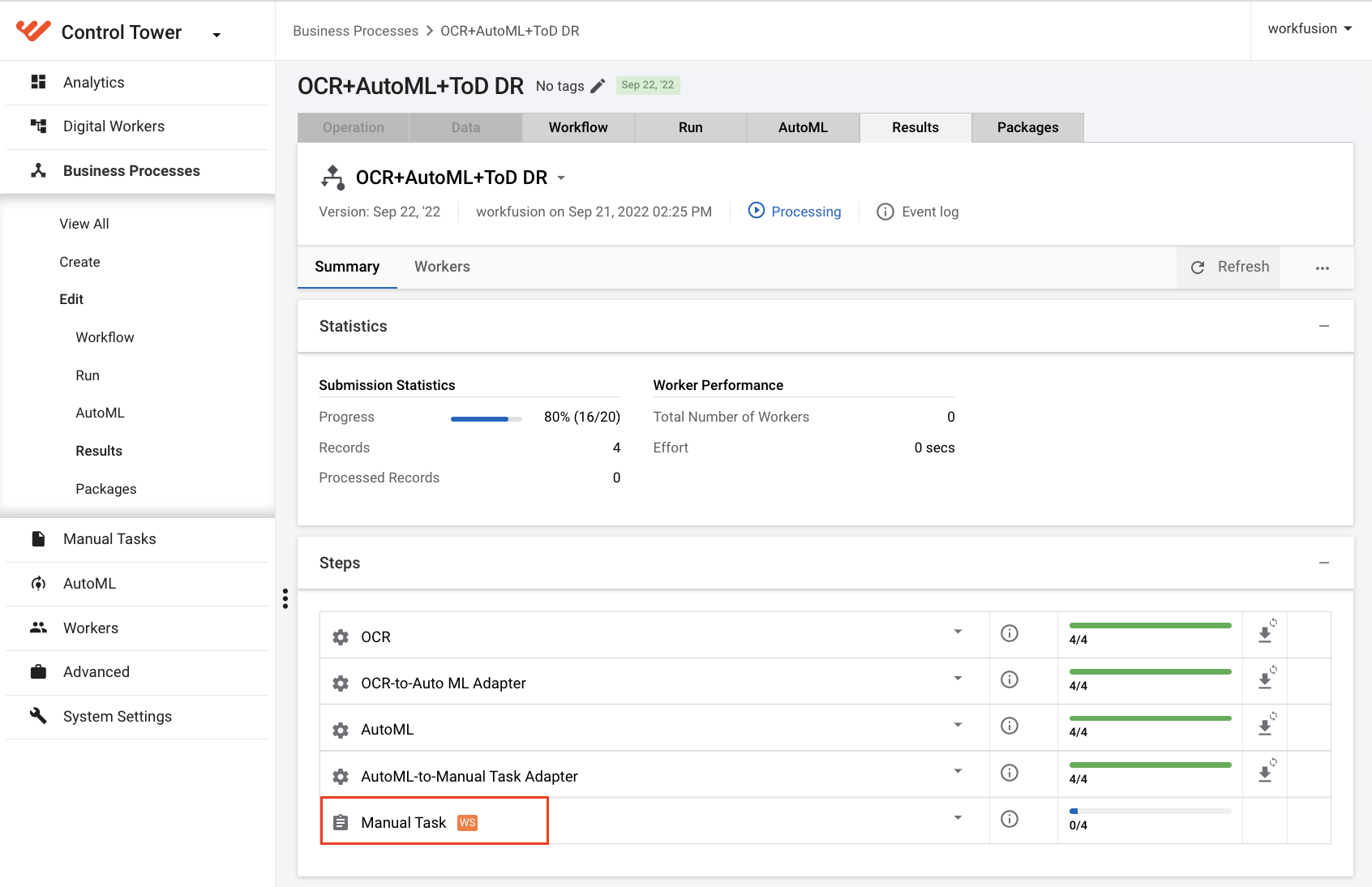Open AutoML under Edit in sidebar
The image size is (1372, 887).
point(100,413)
